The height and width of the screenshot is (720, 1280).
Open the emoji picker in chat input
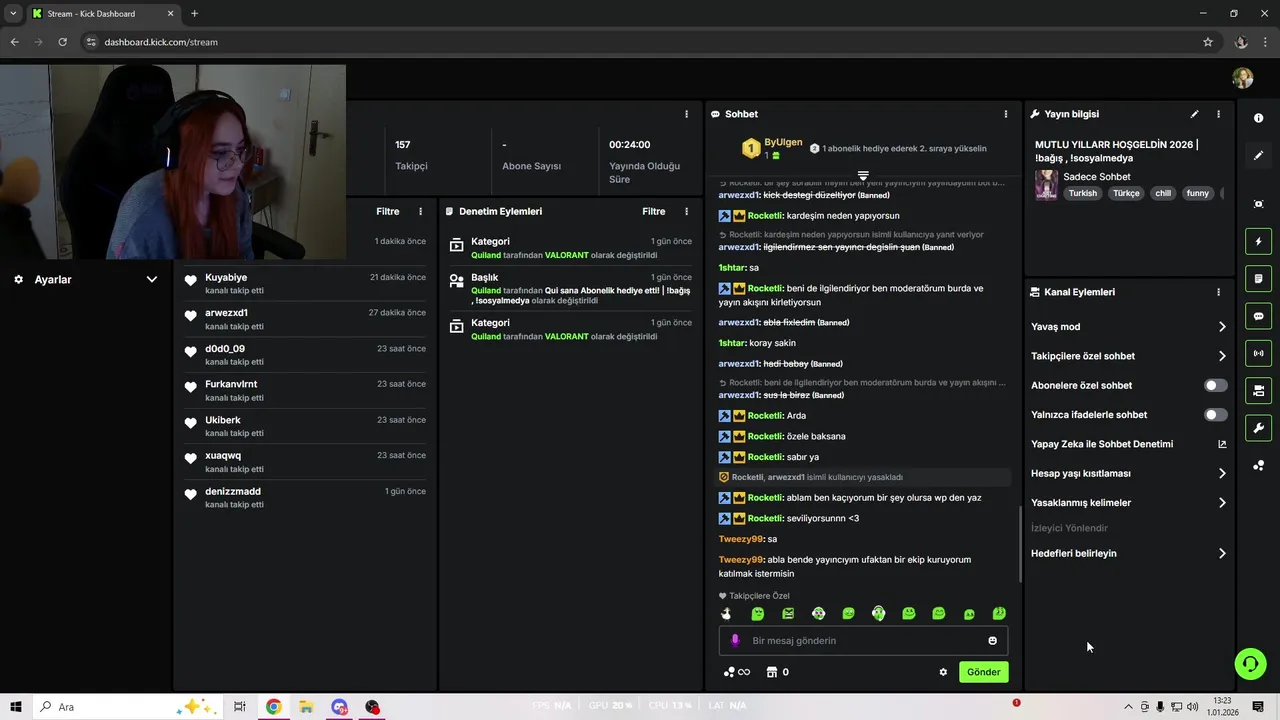tap(992, 641)
